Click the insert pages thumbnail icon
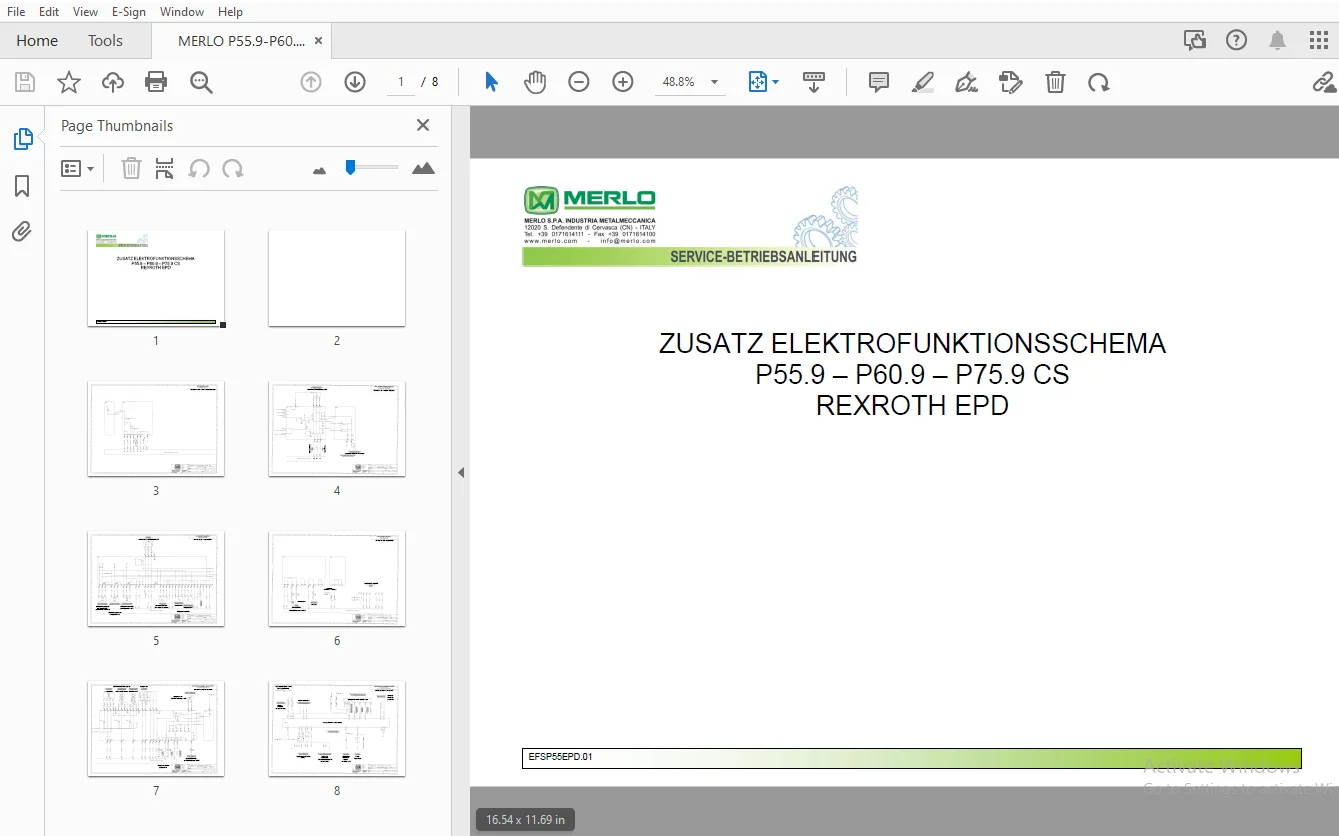The height and width of the screenshot is (836, 1339). 165,169
